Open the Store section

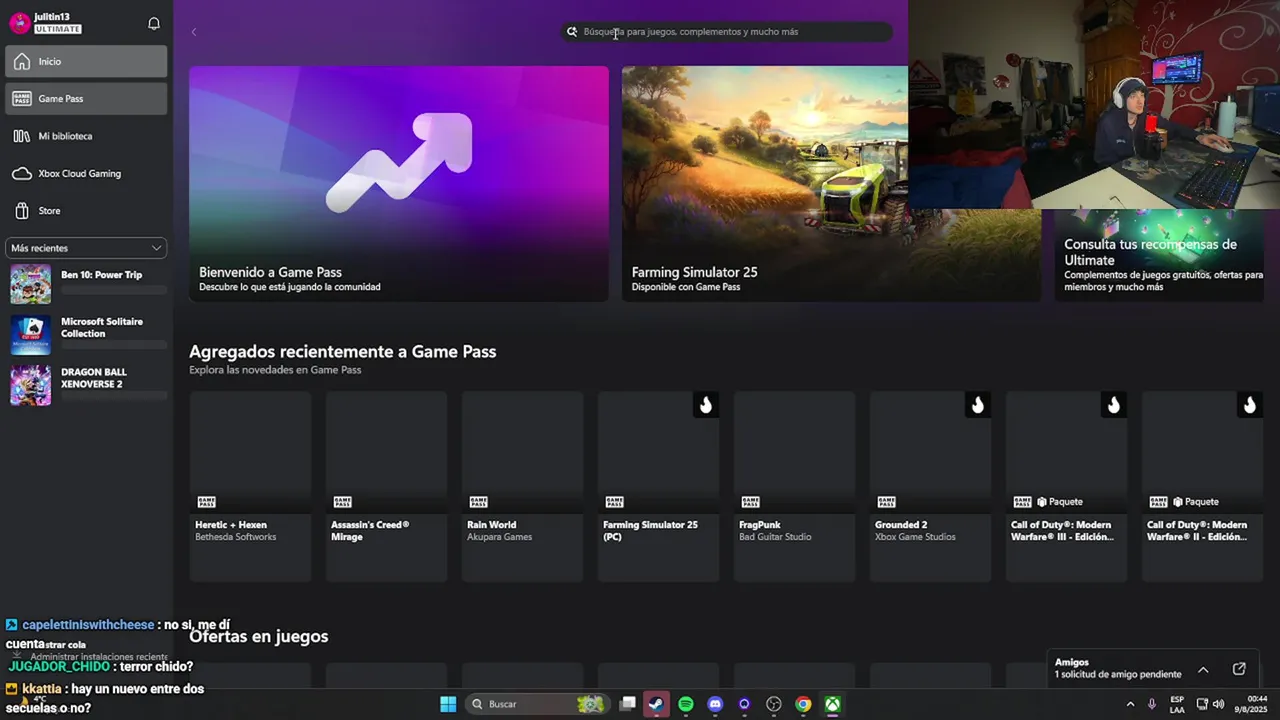tap(87, 211)
